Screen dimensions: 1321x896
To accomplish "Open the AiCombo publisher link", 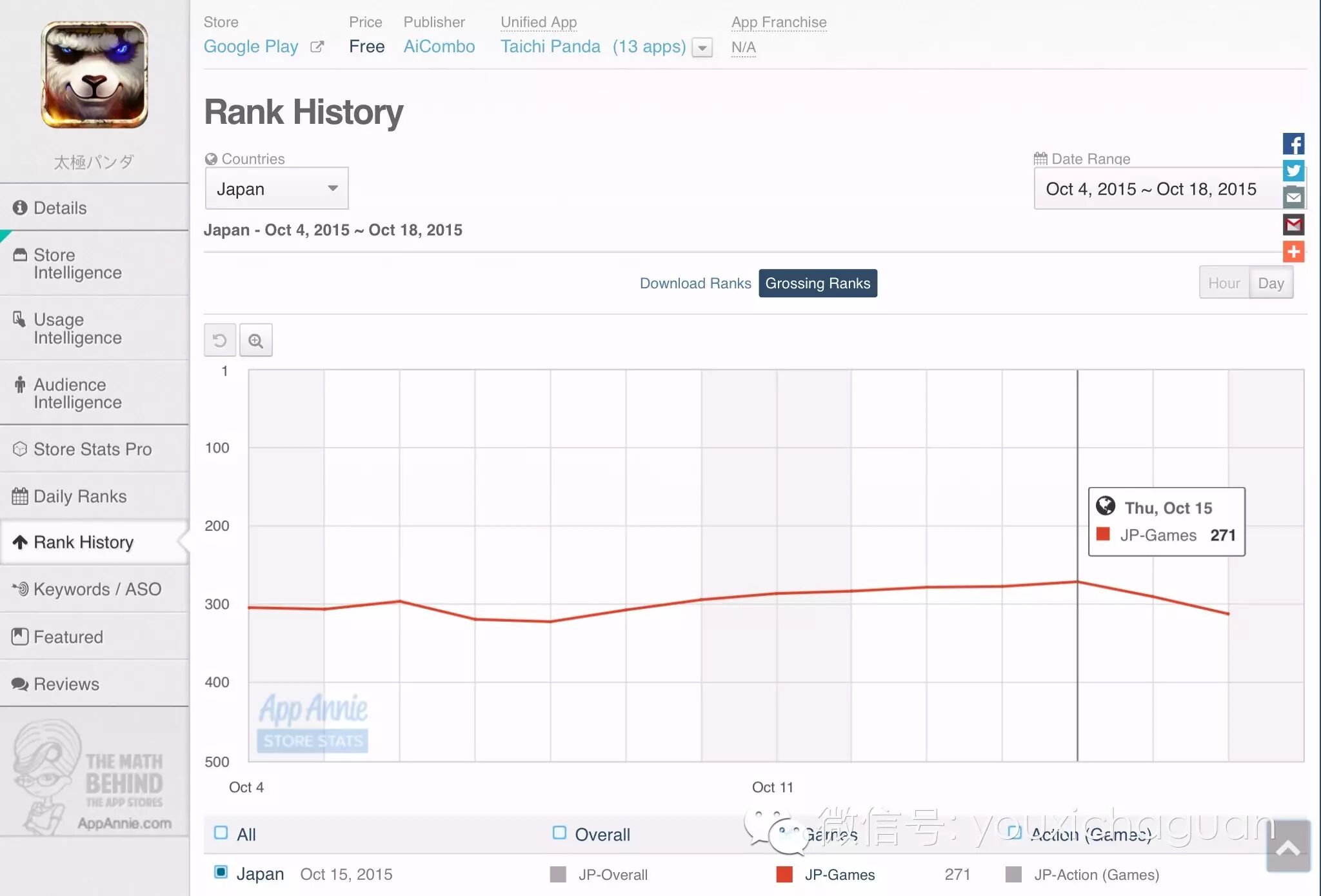I will point(439,46).
